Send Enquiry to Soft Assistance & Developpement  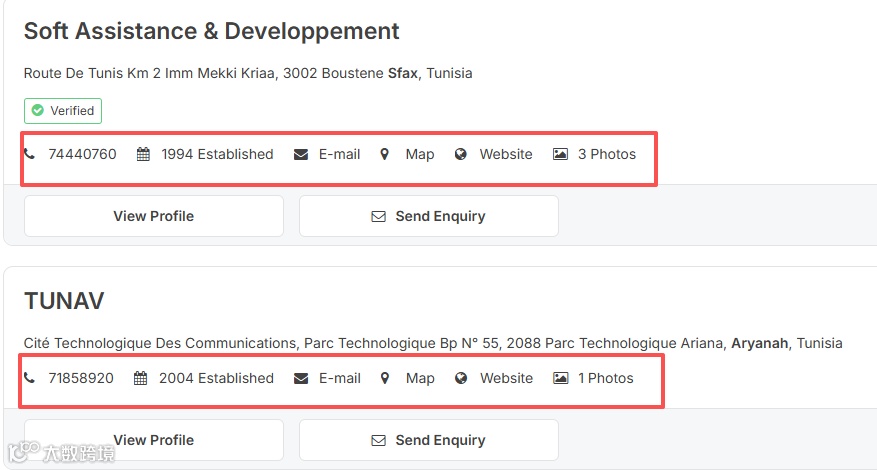[429, 216]
